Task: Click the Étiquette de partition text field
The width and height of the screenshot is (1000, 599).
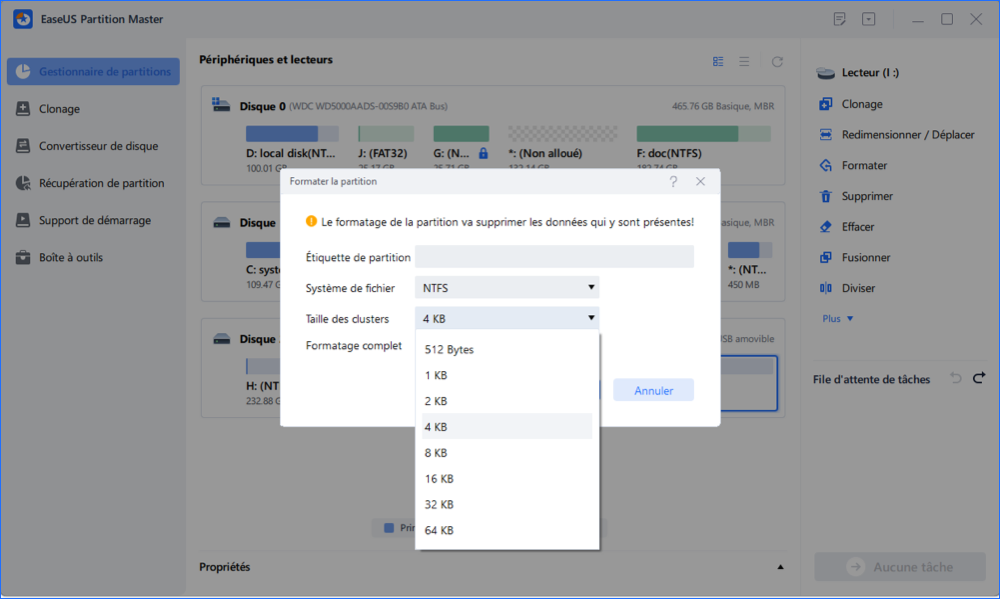Action: coord(554,257)
